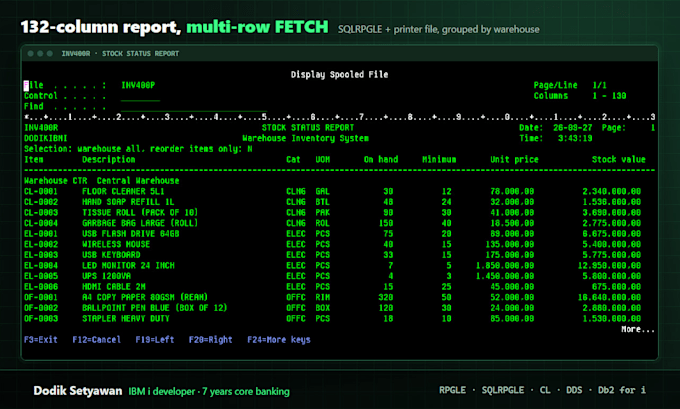Click F24=More keys
The image size is (680, 409).
click(x=279, y=340)
